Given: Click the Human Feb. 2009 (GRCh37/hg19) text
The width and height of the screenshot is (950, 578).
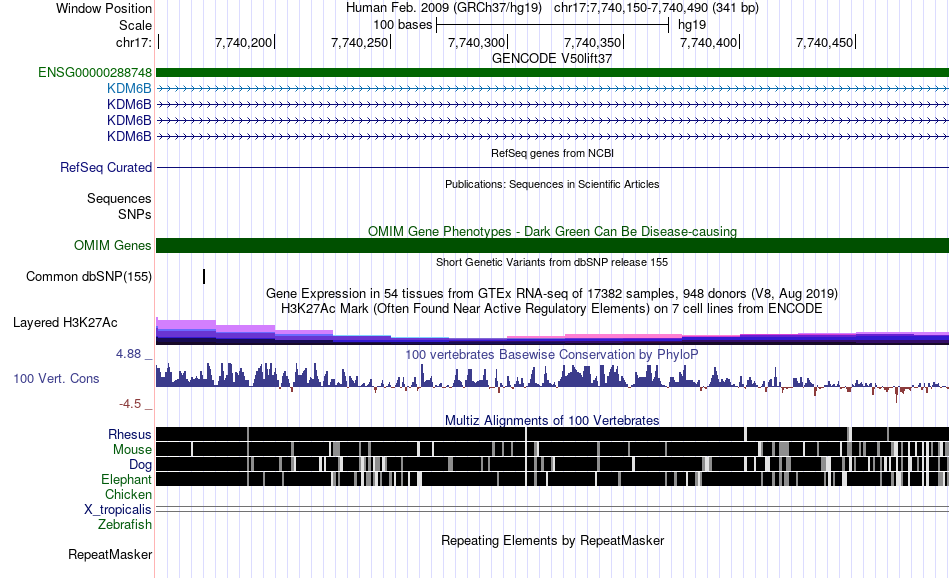Looking at the screenshot, I should [444, 8].
